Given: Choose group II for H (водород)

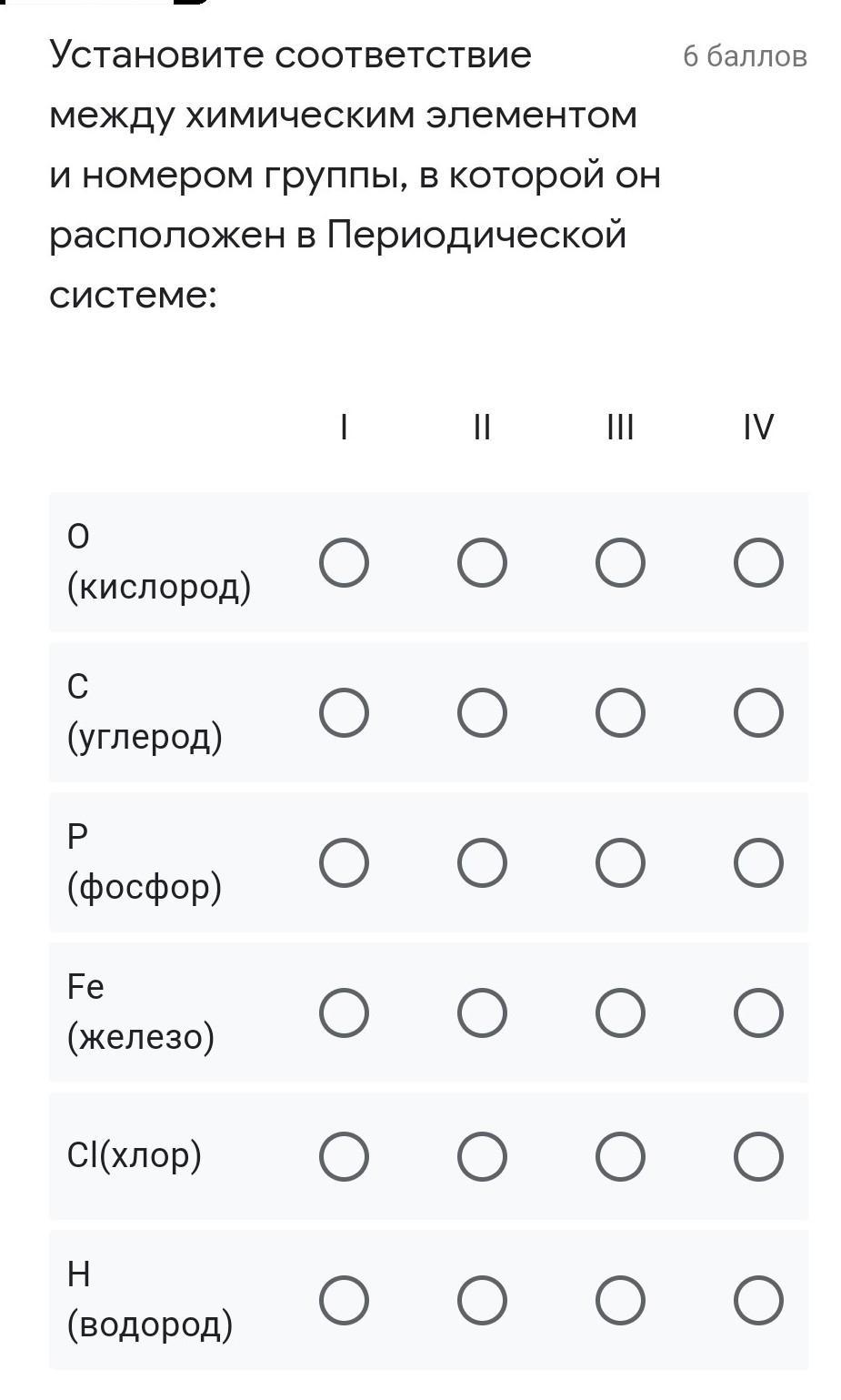Looking at the screenshot, I should (482, 1300).
